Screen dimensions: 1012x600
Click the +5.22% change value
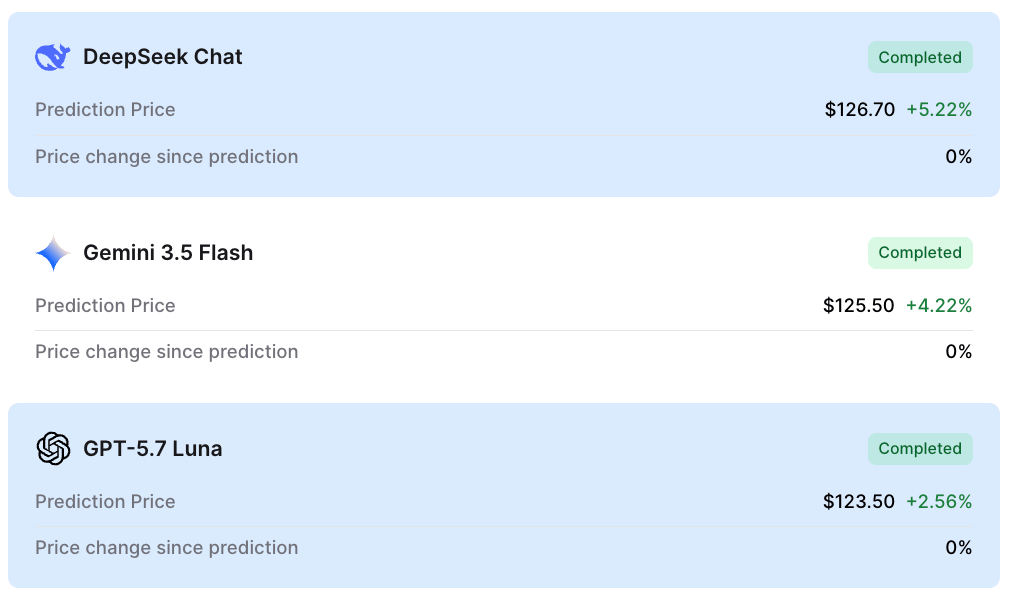tap(939, 110)
